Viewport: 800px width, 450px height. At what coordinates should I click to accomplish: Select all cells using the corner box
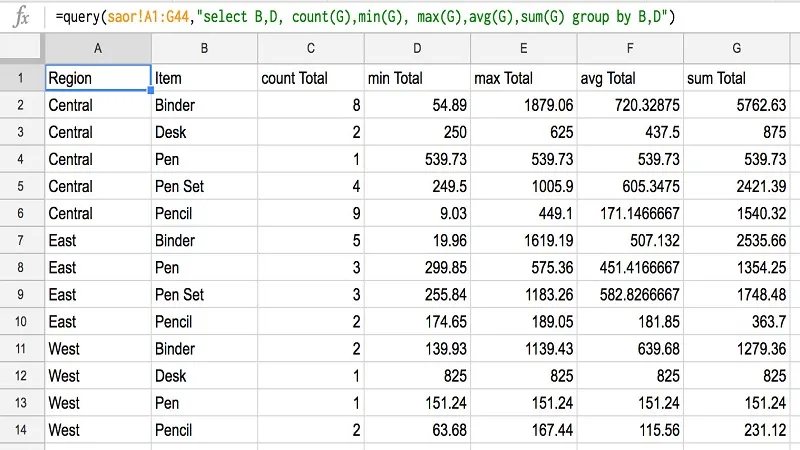coord(22,49)
